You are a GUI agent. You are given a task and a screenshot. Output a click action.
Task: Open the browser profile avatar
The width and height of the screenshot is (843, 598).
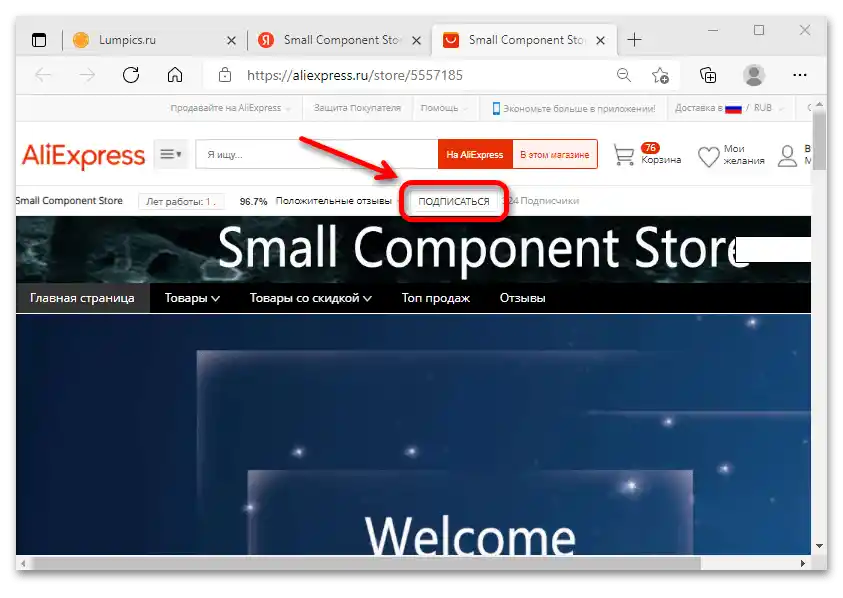coord(754,75)
